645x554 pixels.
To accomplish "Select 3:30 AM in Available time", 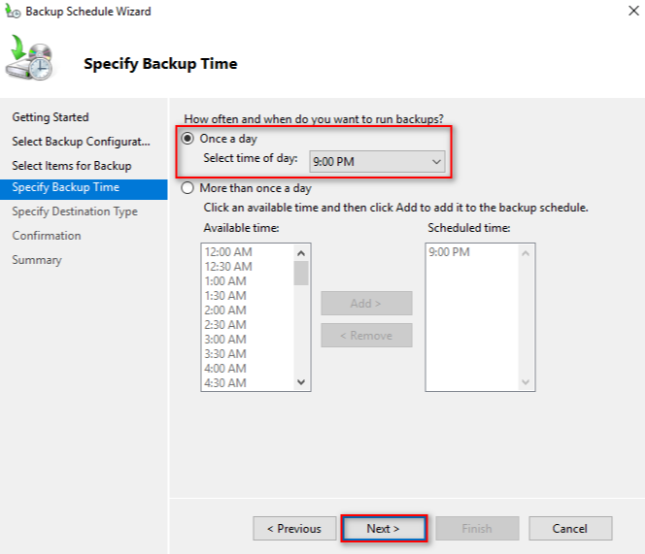I will (225, 354).
